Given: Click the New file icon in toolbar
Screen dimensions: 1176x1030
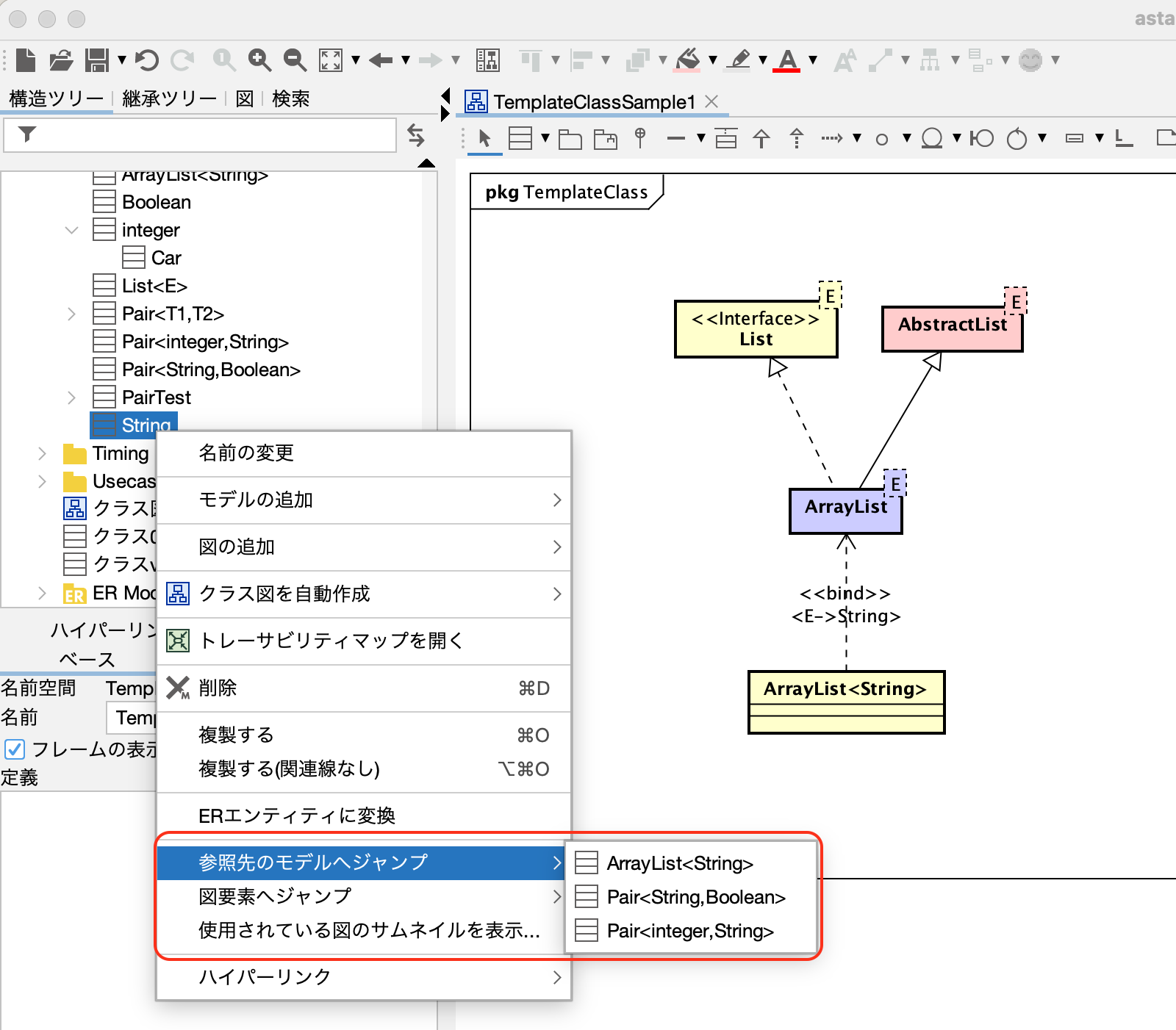Looking at the screenshot, I should point(26,60).
